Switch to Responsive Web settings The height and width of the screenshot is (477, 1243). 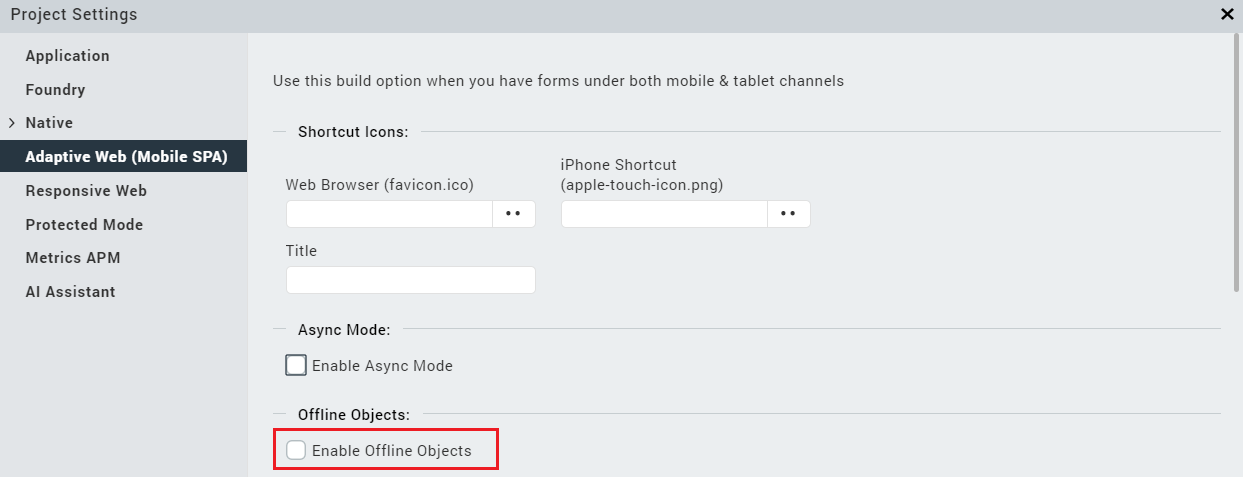[x=86, y=191]
